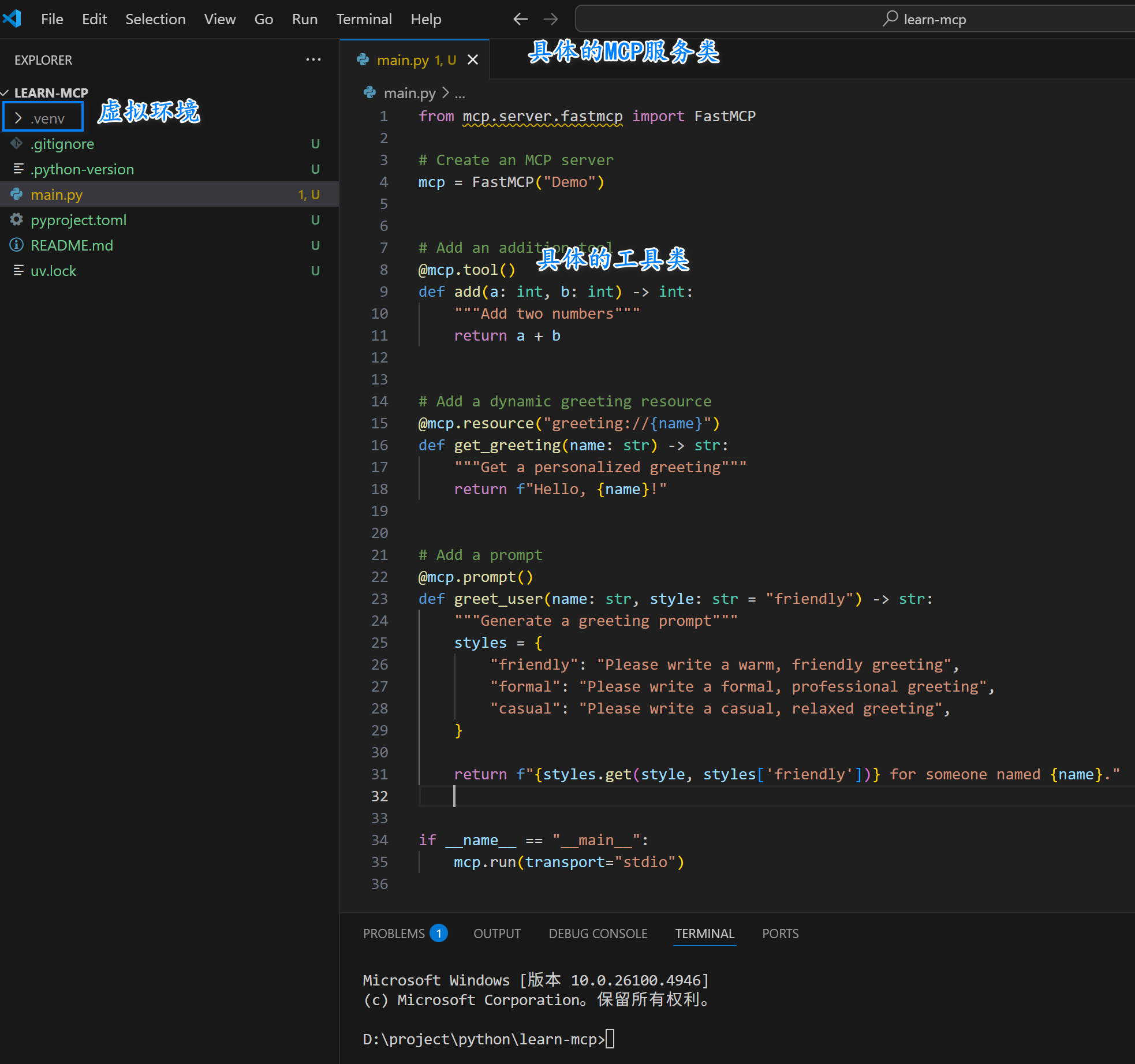The width and height of the screenshot is (1135, 1064).
Task: Go back with the left arrow
Action: [x=520, y=19]
